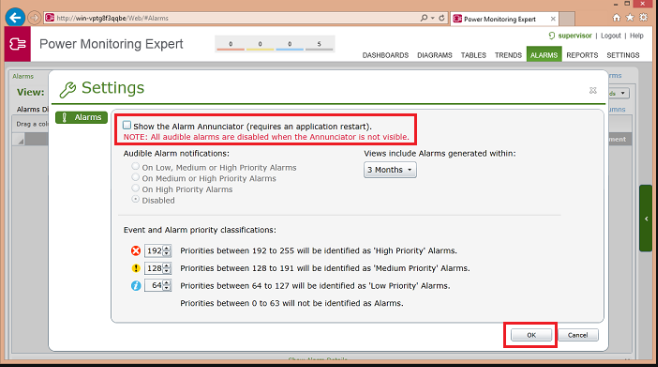The height and width of the screenshot is (367, 658).
Task: Click the high priority alarm counter 0
Action: 230,44
